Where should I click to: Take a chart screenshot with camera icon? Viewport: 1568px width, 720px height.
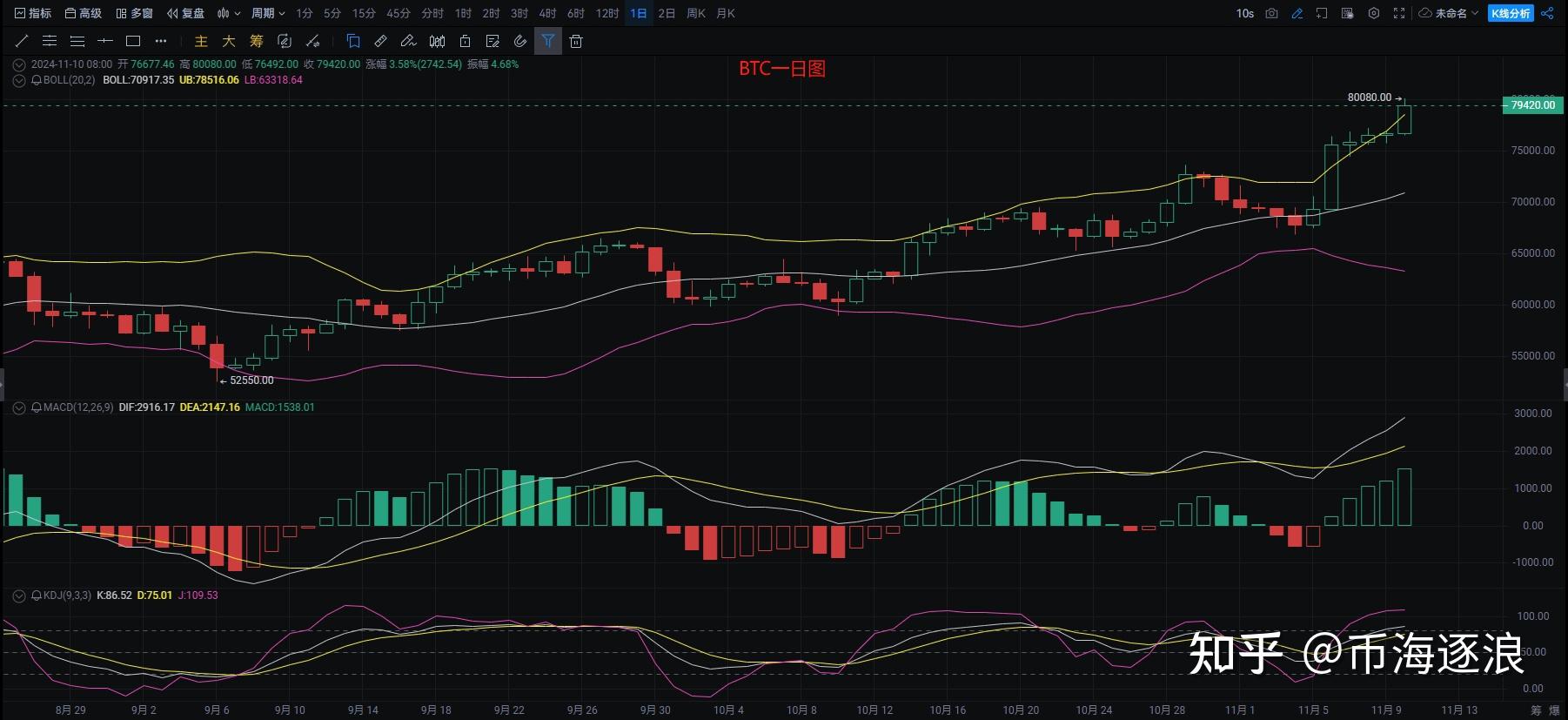point(1271,13)
